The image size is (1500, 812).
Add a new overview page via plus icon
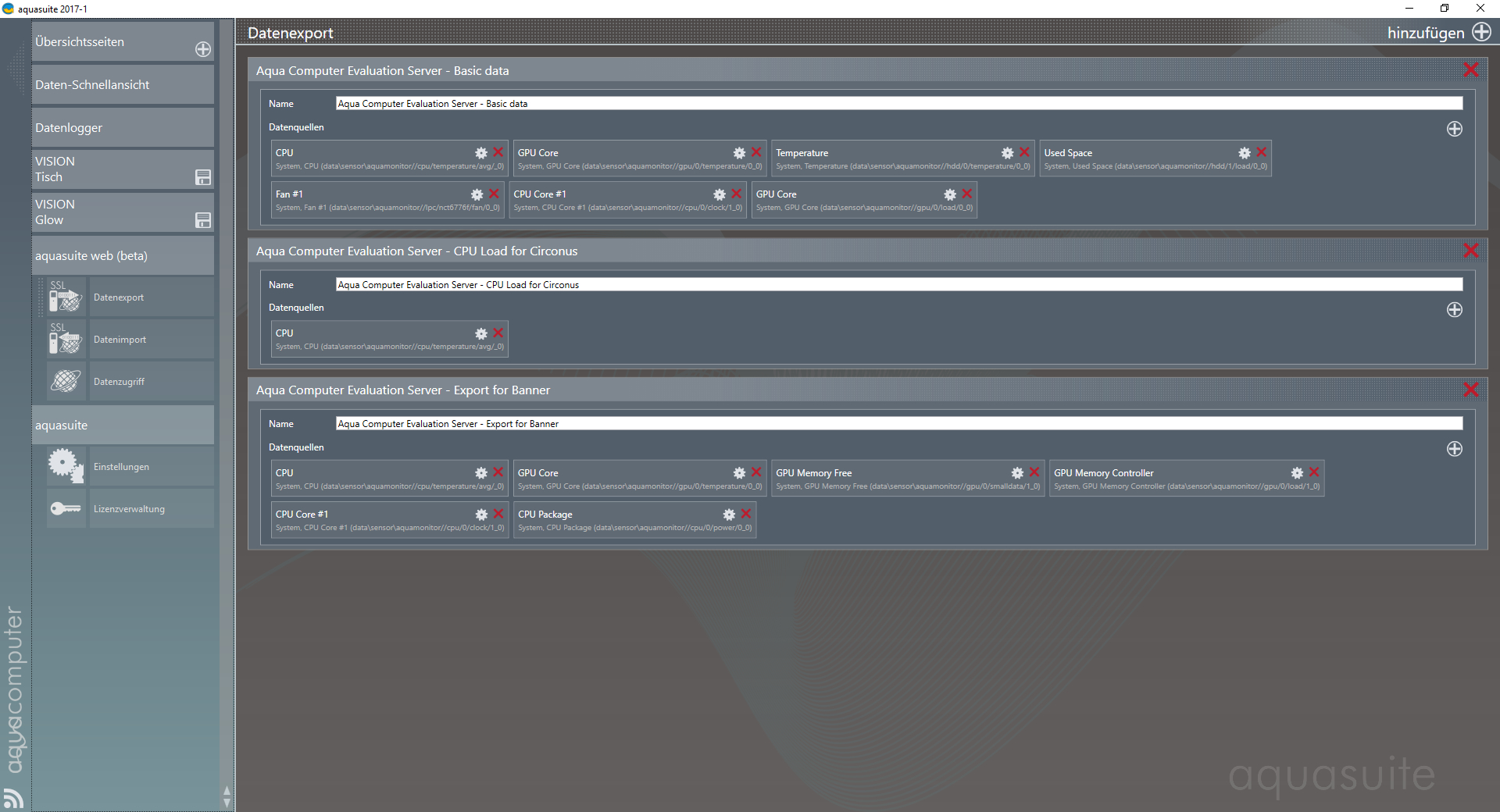click(x=203, y=49)
